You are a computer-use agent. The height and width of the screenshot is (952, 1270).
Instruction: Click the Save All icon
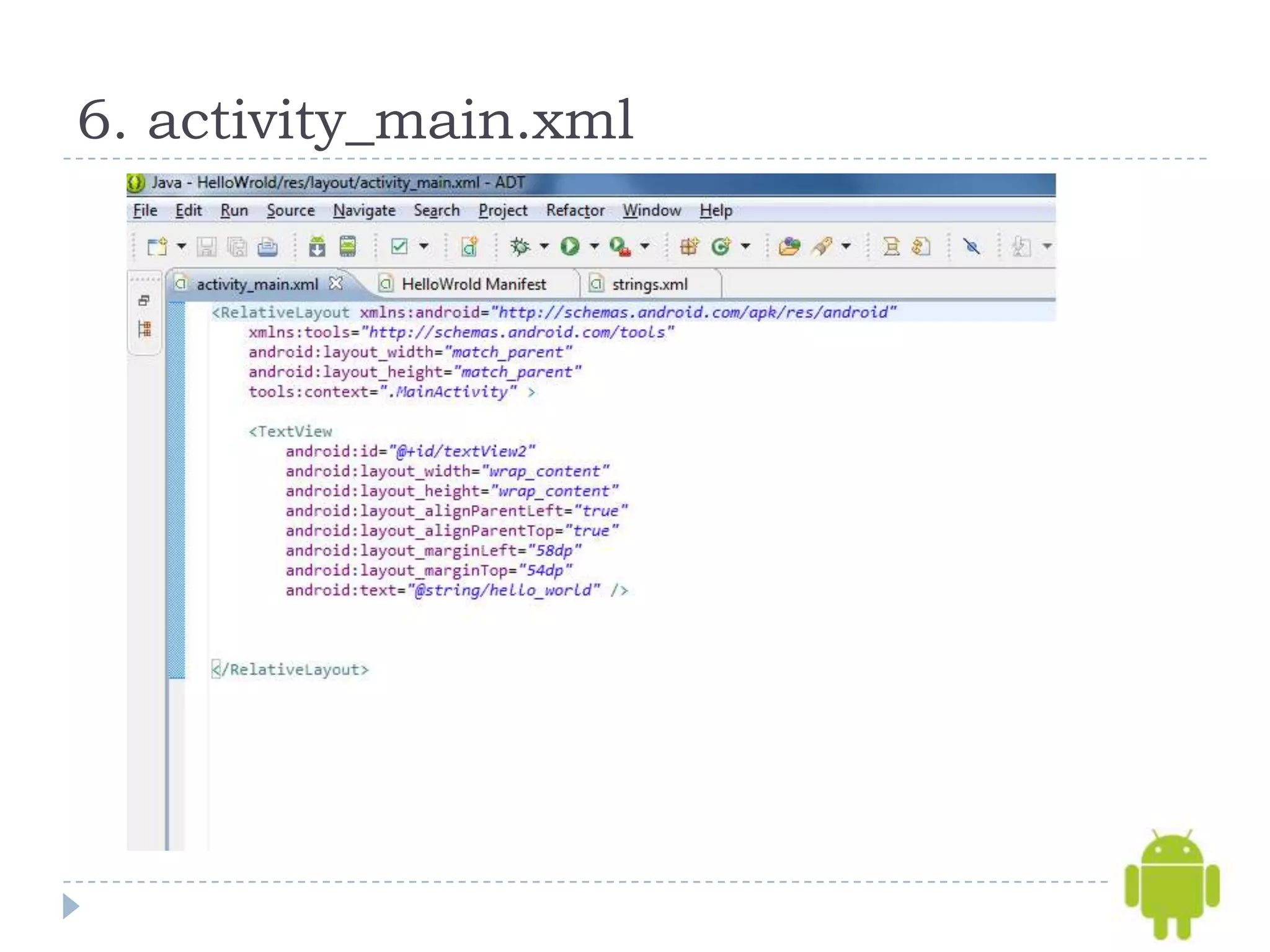[x=237, y=247]
